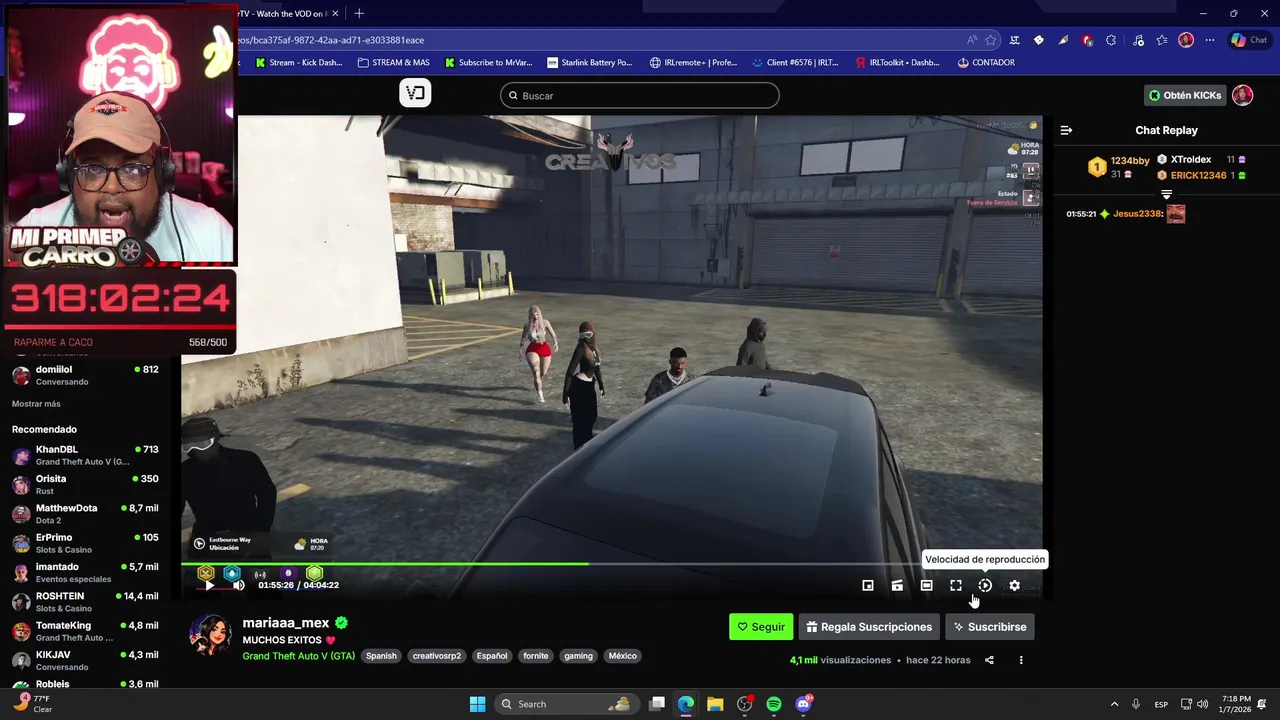Viewport: 1280px width, 720px height.
Task: Select the fornite tag
Action: point(536,656)
